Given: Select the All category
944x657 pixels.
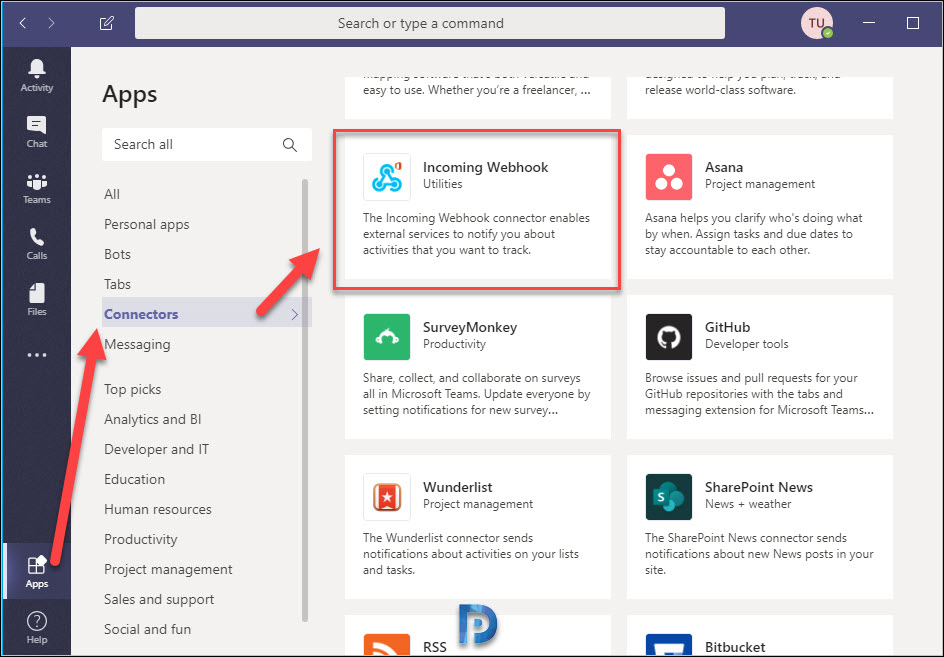Looking at the screenshot, I should click(x=112, y=194).
